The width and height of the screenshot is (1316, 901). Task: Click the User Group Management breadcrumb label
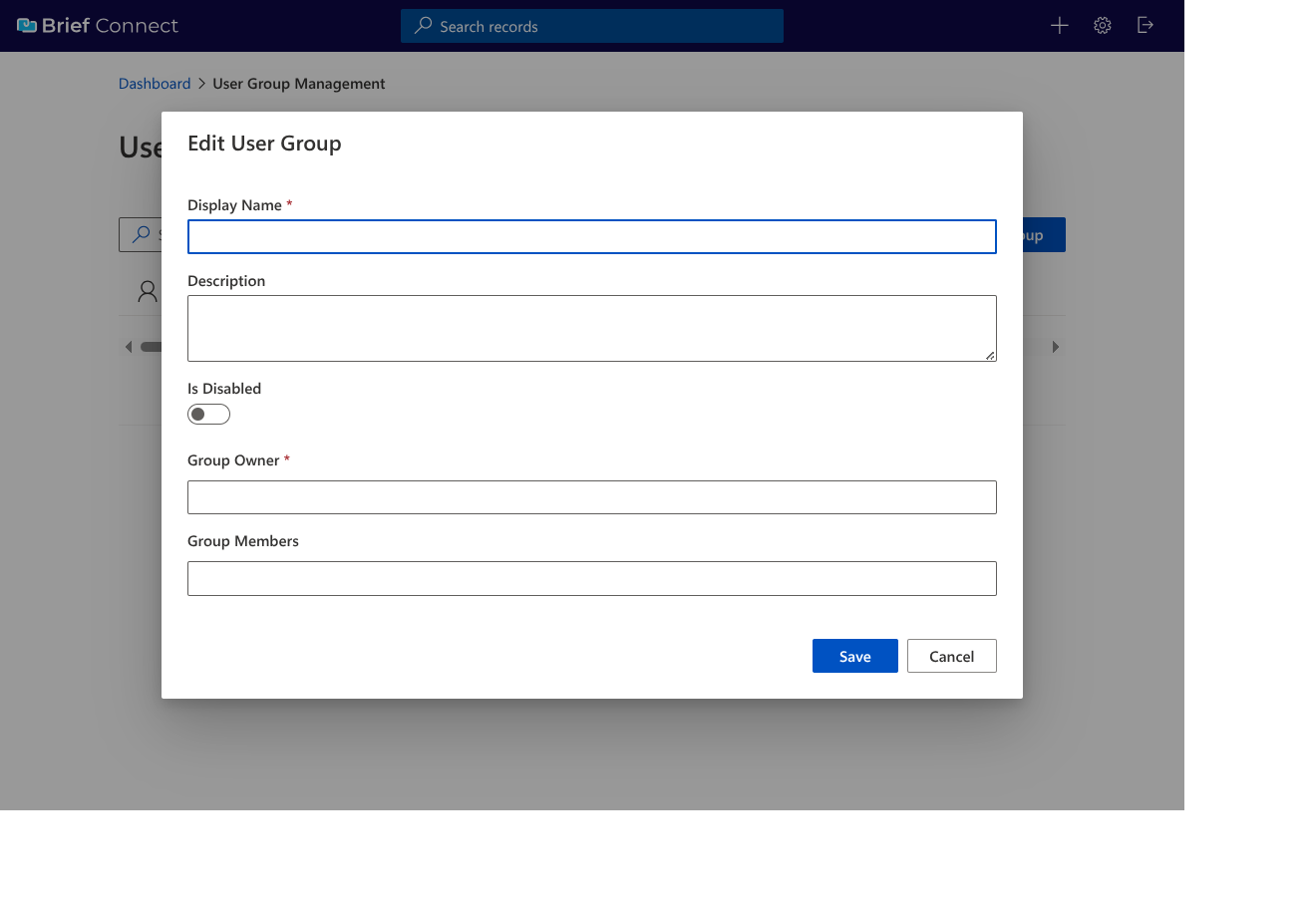coord(298,83)
